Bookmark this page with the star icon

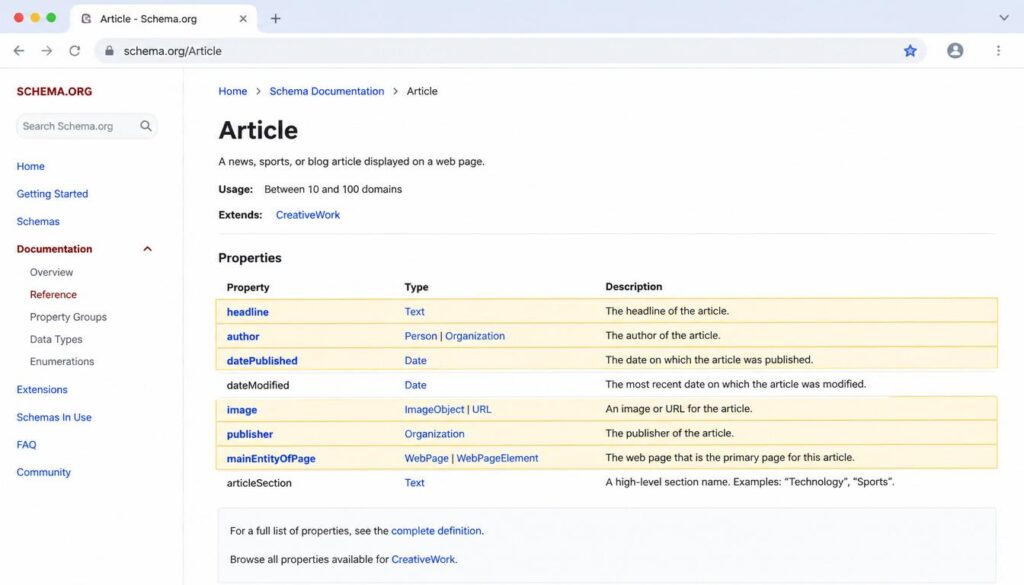(x=910, y=51)
